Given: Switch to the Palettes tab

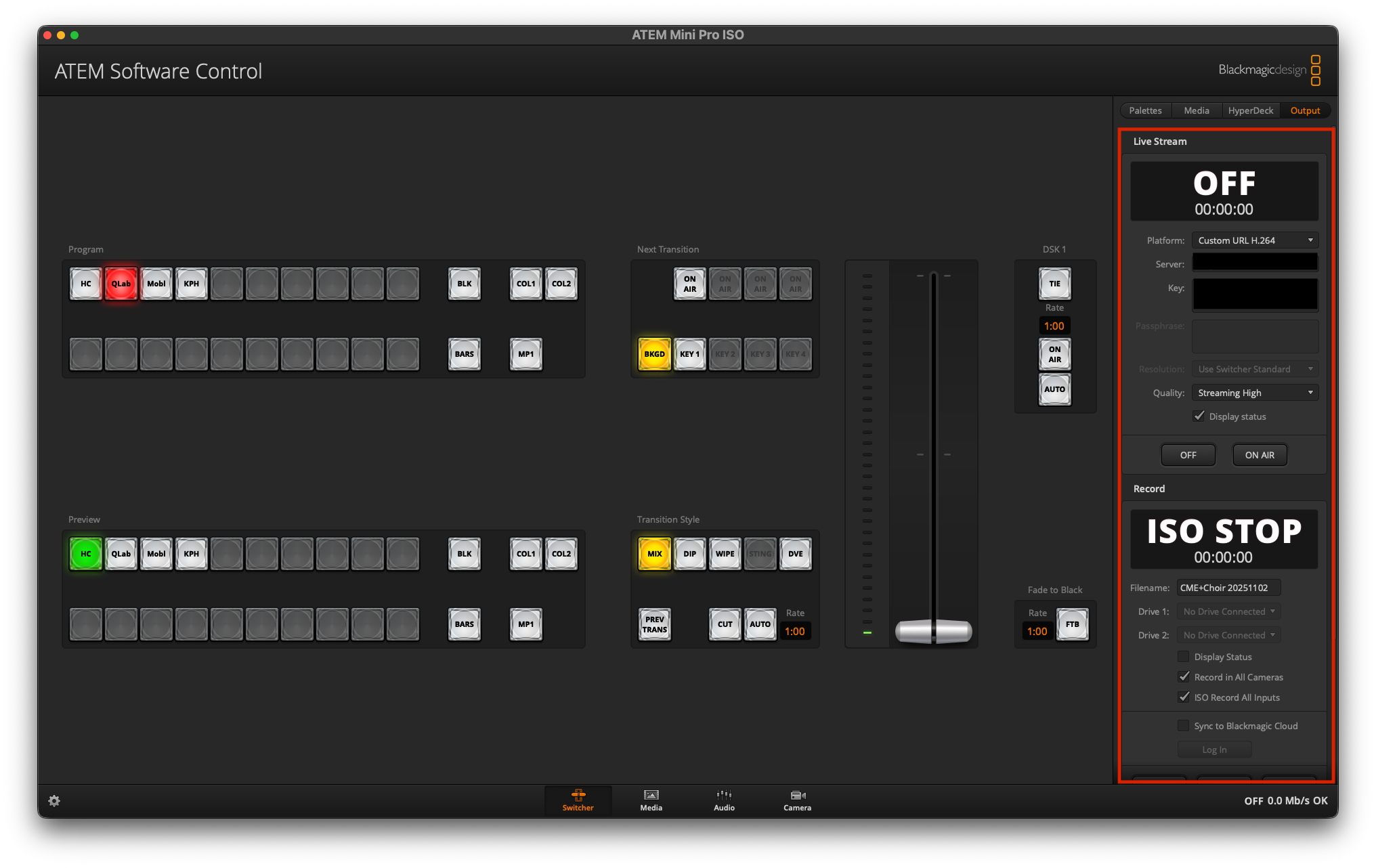Looking at the screenshot, I should coord(1145,110).
